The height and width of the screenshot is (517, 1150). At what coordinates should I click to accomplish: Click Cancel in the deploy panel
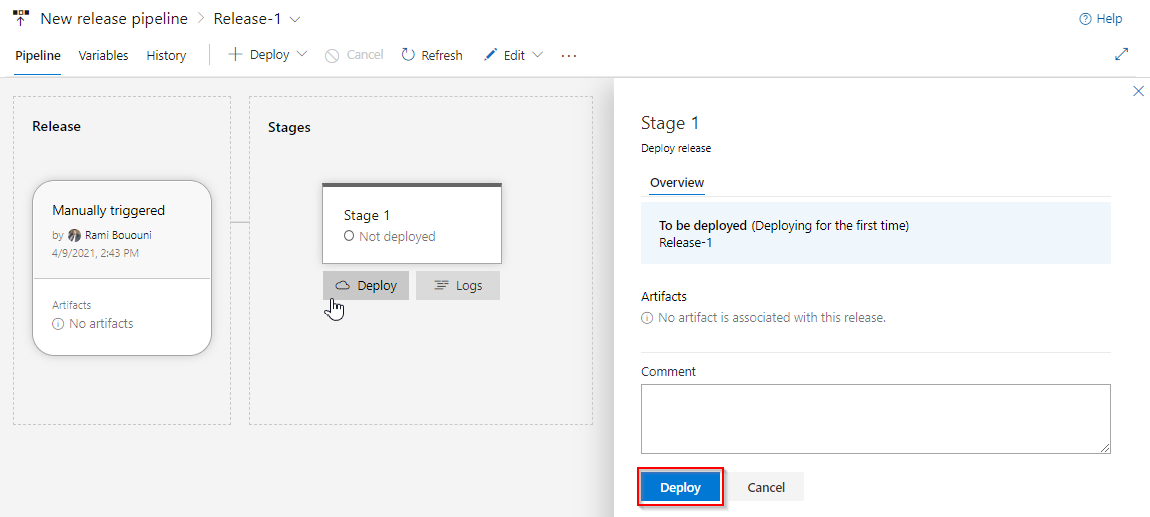point(766,487)
